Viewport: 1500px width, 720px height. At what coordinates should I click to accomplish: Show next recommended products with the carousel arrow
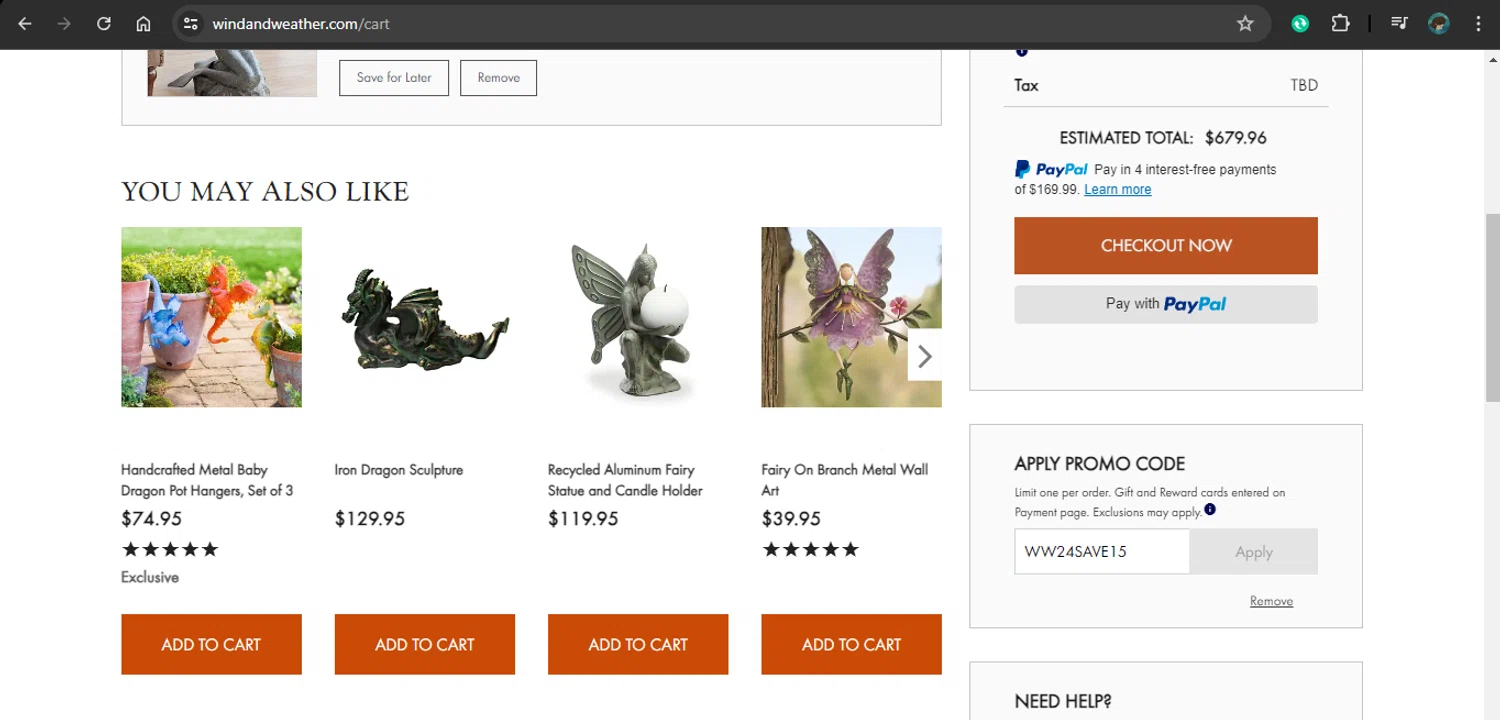click(x=925, y=356)
